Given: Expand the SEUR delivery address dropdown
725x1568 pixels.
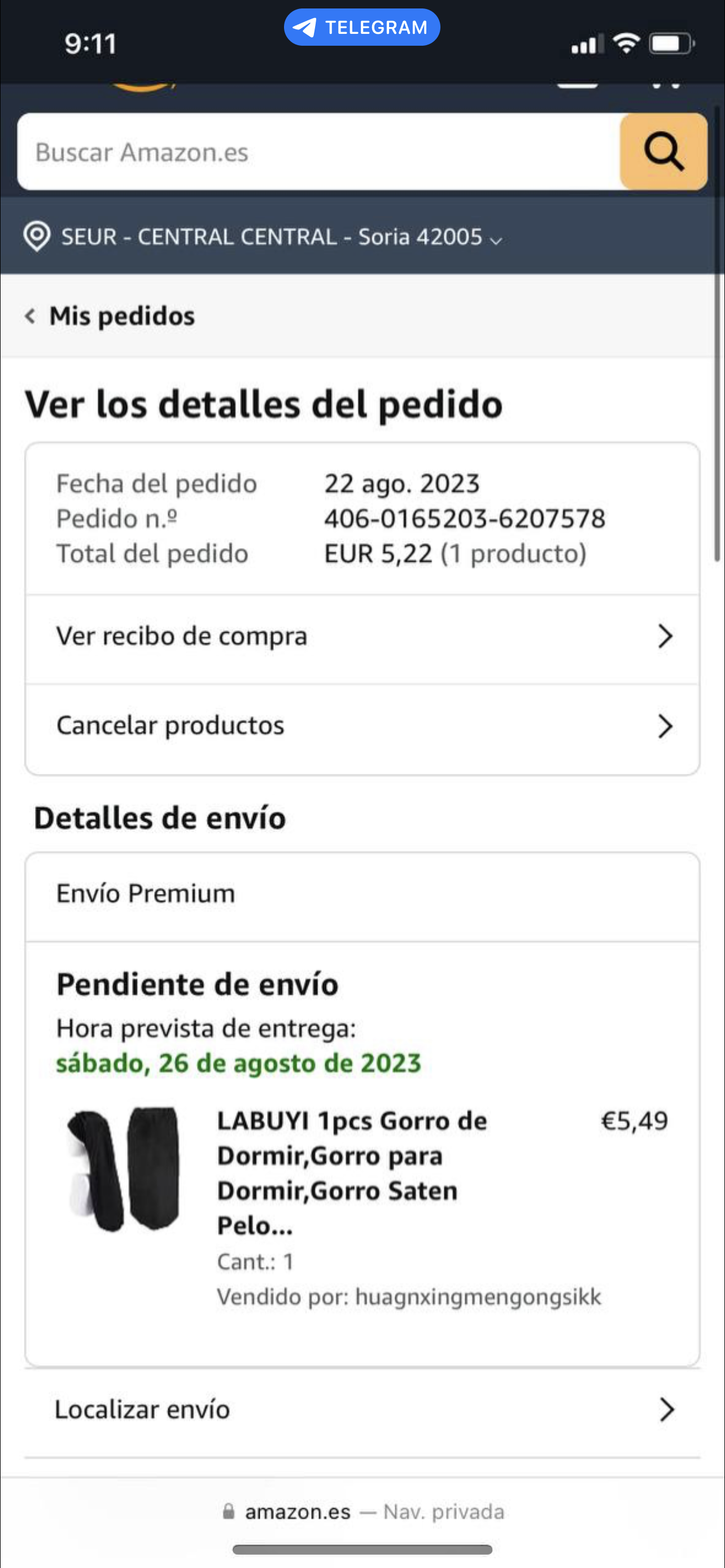Looking at the screenshot, I should [496, 239].
